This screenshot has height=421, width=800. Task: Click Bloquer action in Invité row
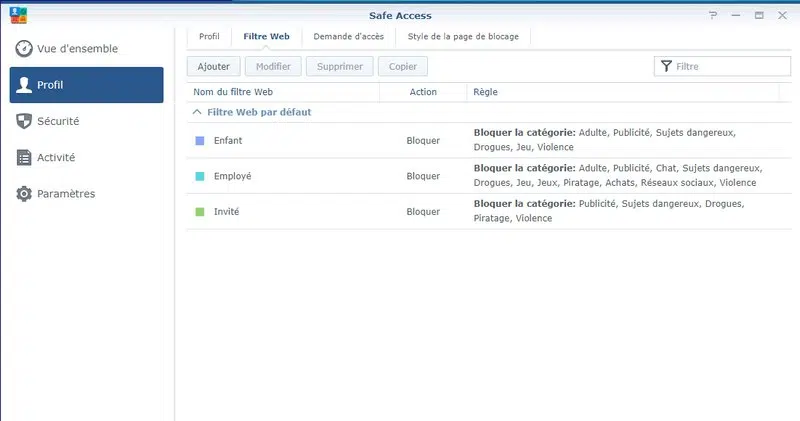coord(423,211)
